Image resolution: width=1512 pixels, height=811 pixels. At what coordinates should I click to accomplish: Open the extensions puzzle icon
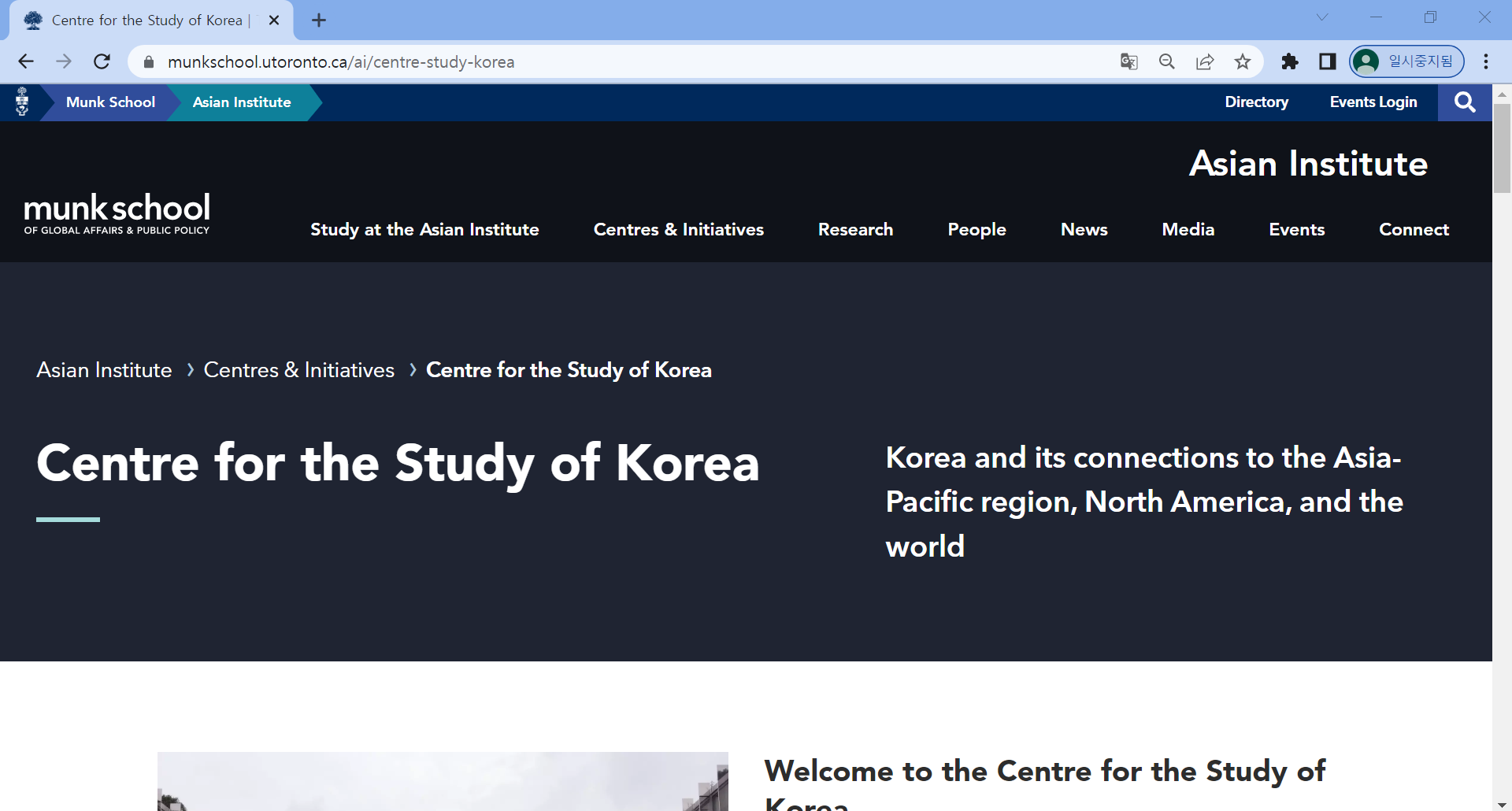1290,61
